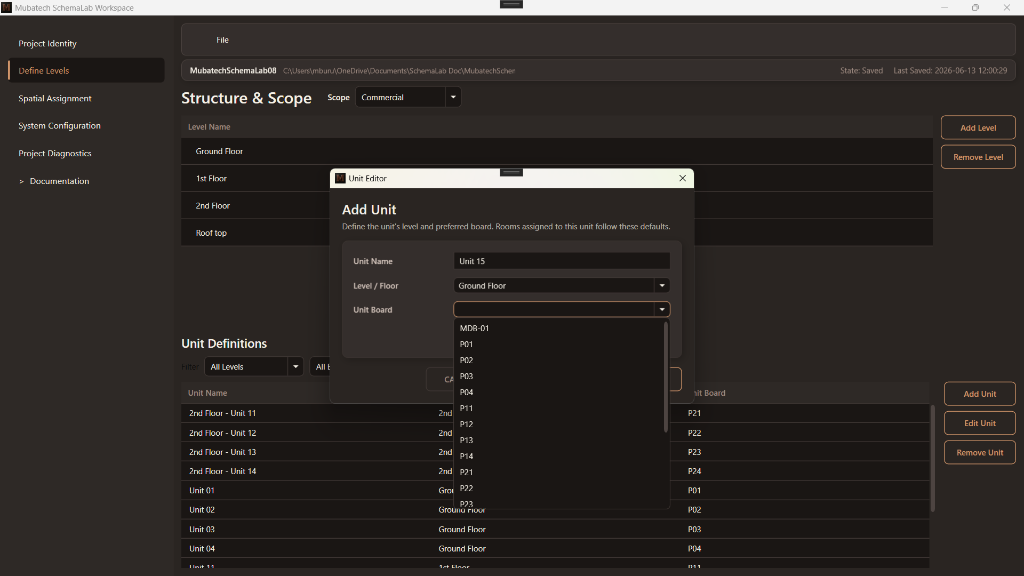Choose P21 from Unit Board dropdown list
The height and width of the screenshot is (576, 1024).
pos(559,472)
